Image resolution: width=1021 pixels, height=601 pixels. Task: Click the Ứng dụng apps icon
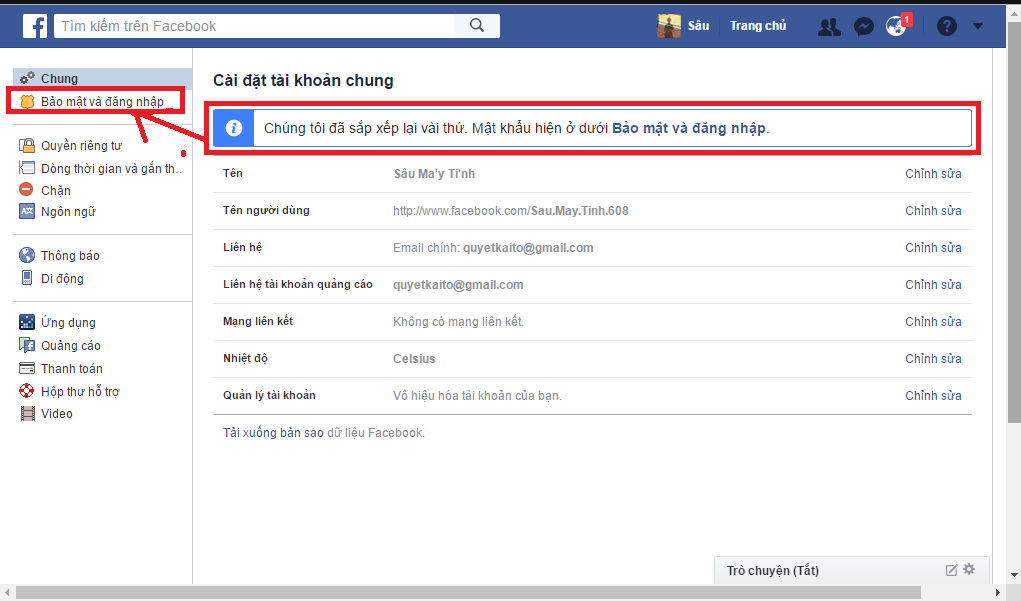[27, 322]
